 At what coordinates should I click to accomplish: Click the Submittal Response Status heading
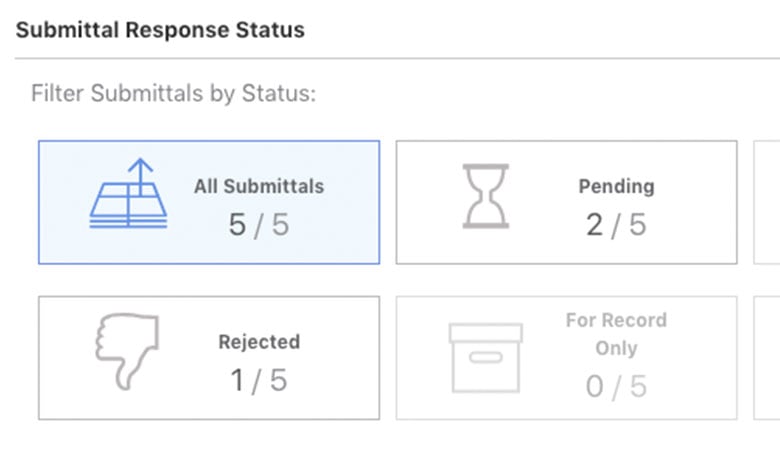click(x=160, y=29)
